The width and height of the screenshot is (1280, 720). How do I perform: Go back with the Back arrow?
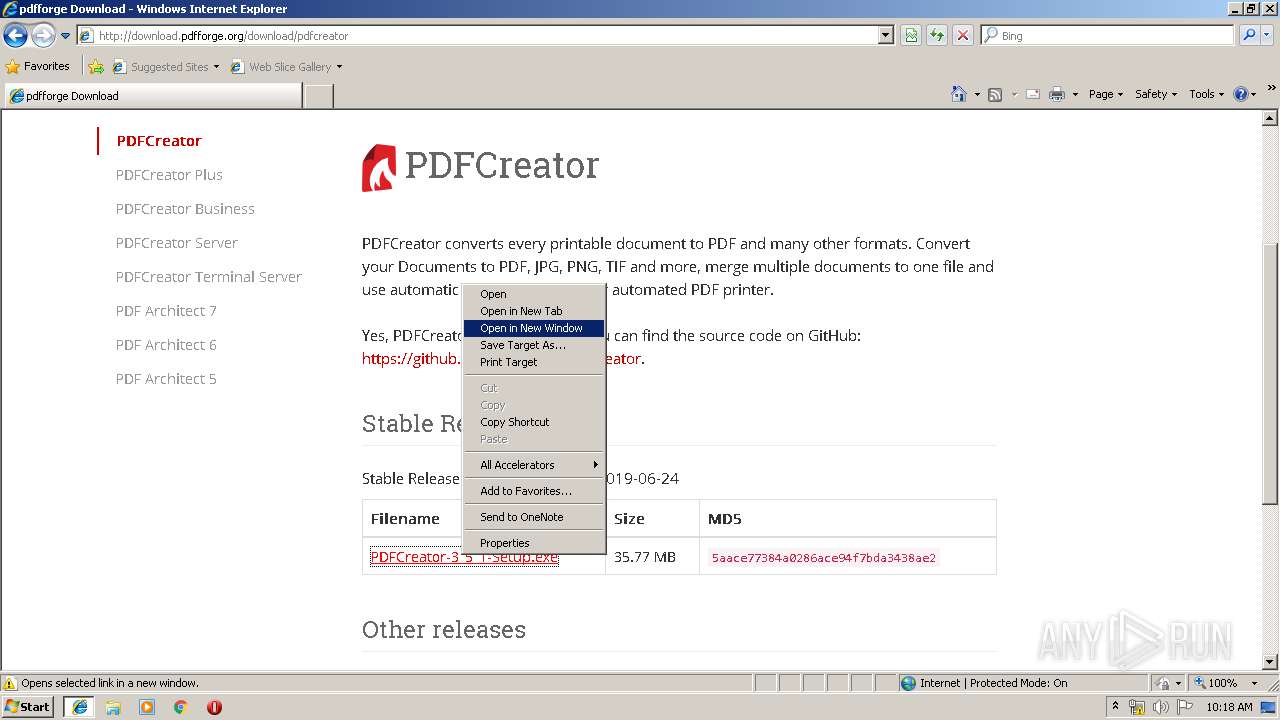[x=15, y=36]
